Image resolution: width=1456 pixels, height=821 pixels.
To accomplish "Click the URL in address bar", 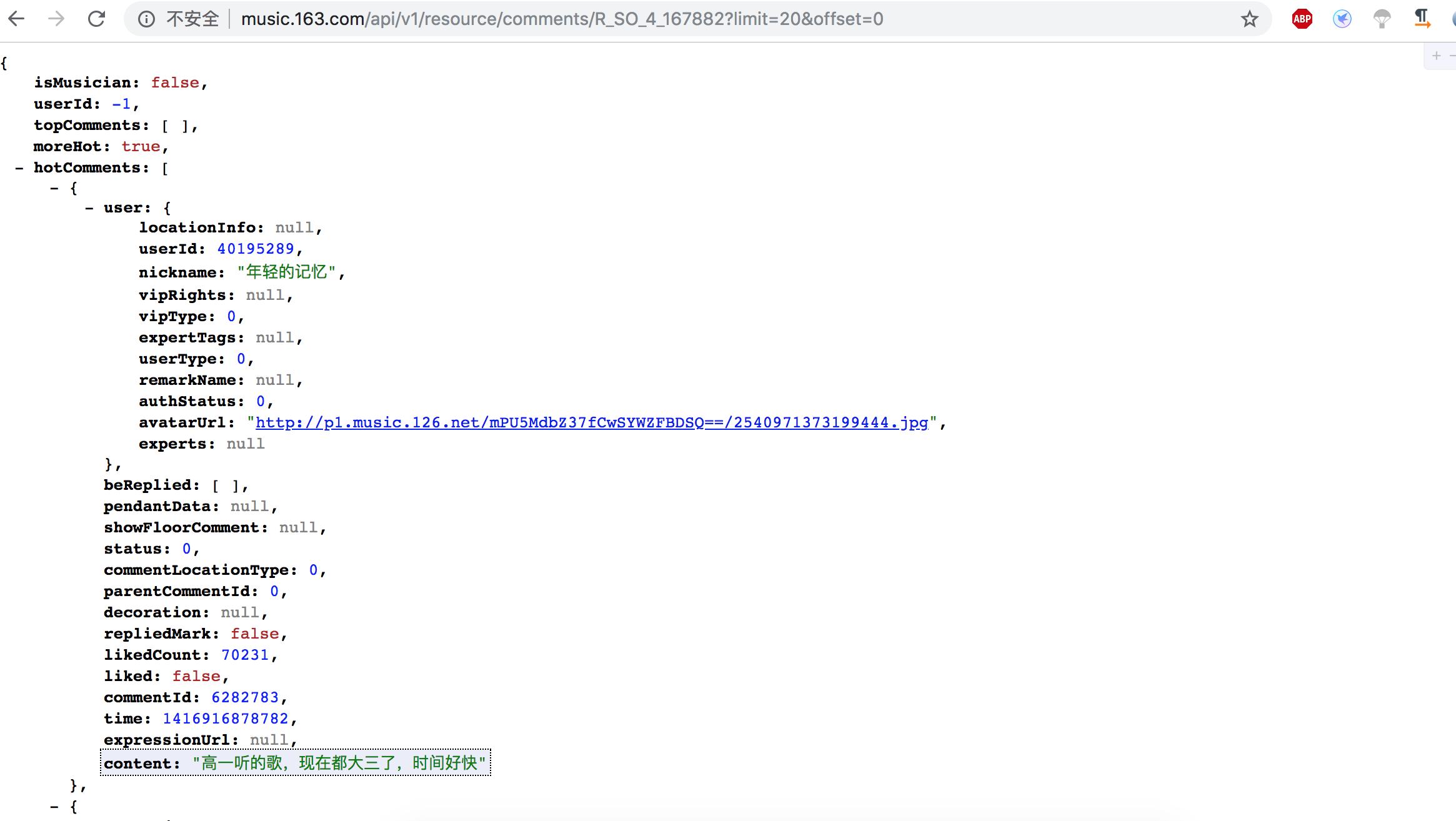I will point(561,19).
